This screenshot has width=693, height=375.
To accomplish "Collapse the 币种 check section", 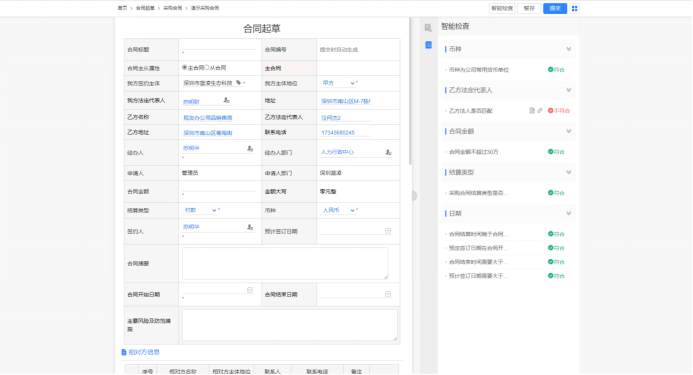I will point(569,49).
